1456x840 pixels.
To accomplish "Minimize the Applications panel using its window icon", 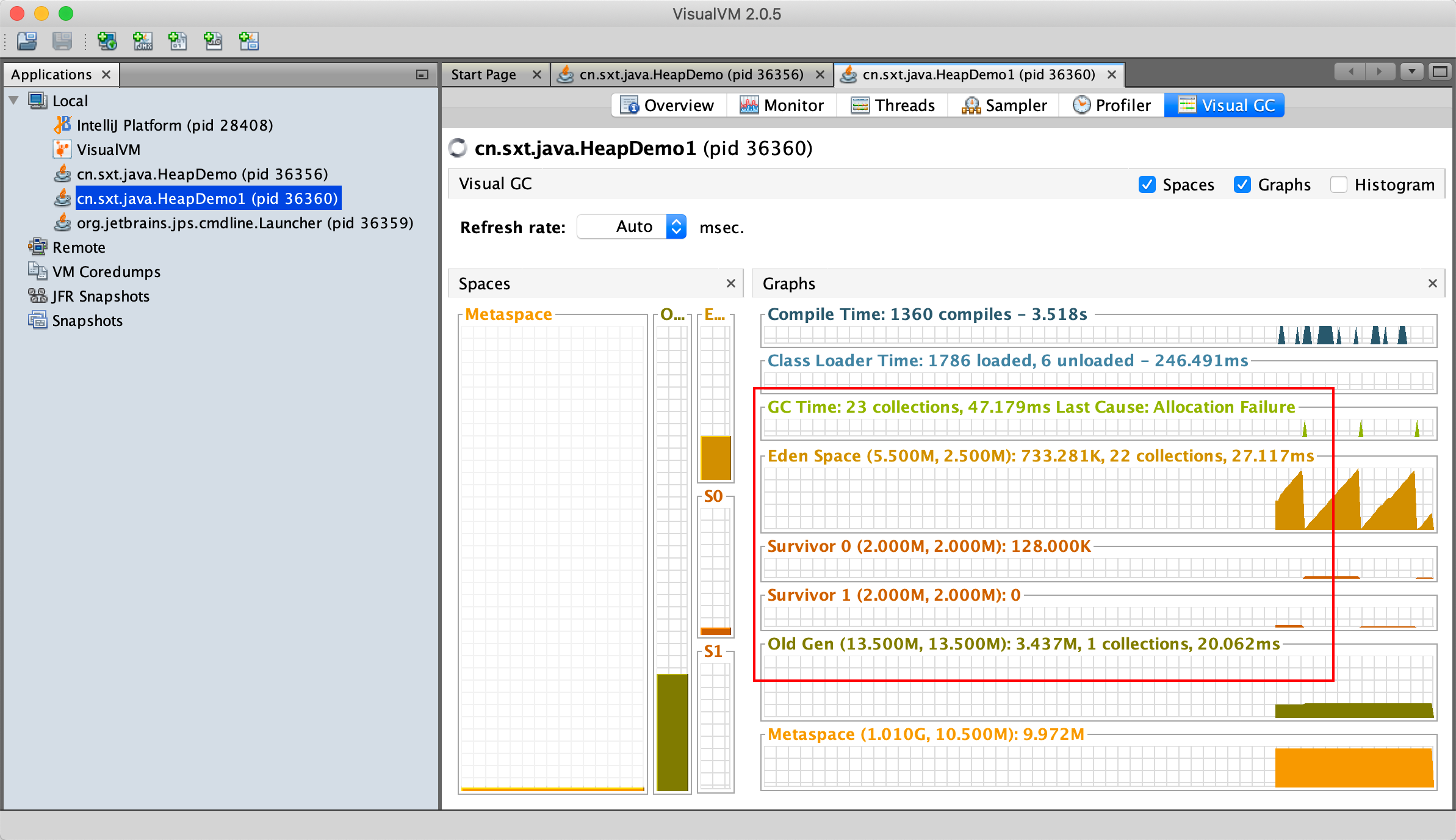I will (x=422, y=74).
